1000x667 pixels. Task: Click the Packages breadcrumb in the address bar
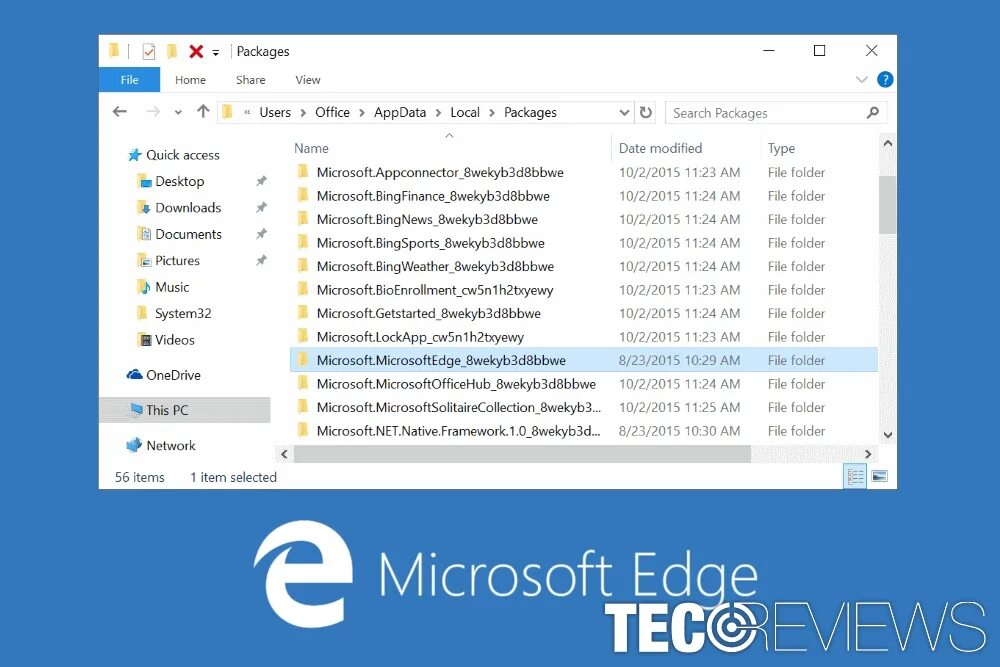click(530, 112)
